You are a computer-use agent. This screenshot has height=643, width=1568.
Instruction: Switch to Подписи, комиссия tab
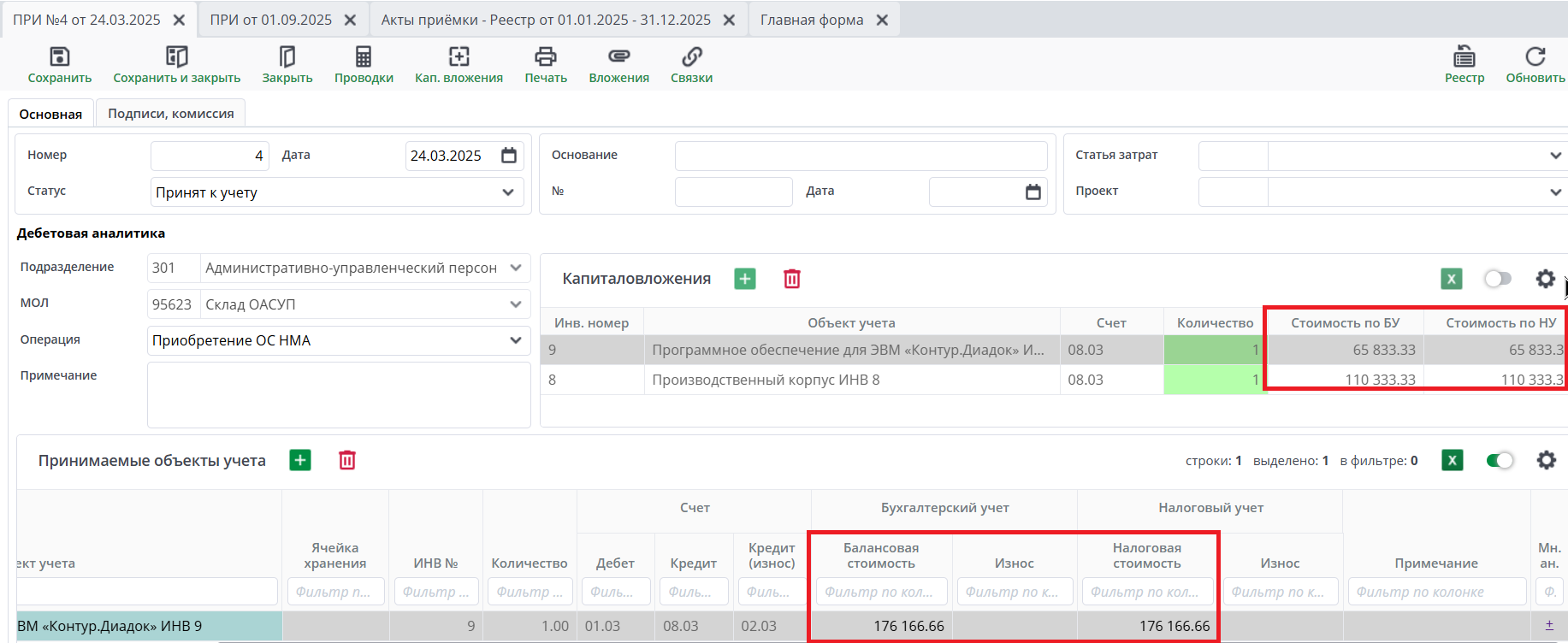coord(170,114)
